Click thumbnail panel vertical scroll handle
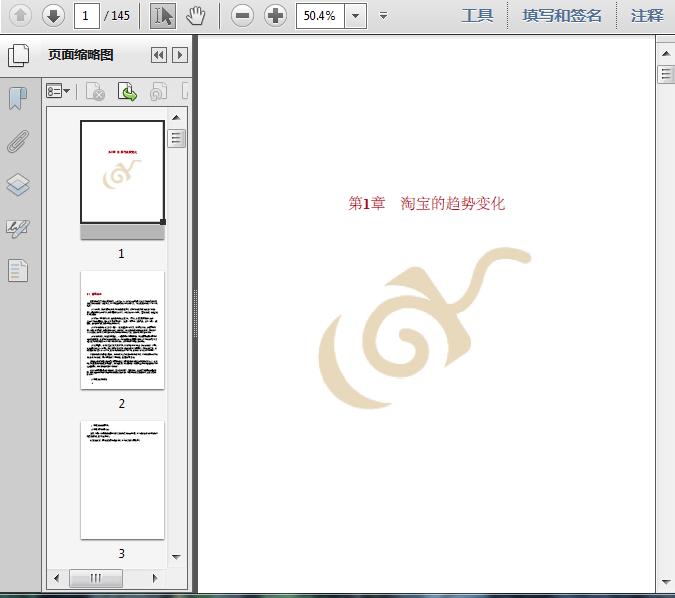The height and width of the screenshot is (598, 675). (x=176, y=138)
